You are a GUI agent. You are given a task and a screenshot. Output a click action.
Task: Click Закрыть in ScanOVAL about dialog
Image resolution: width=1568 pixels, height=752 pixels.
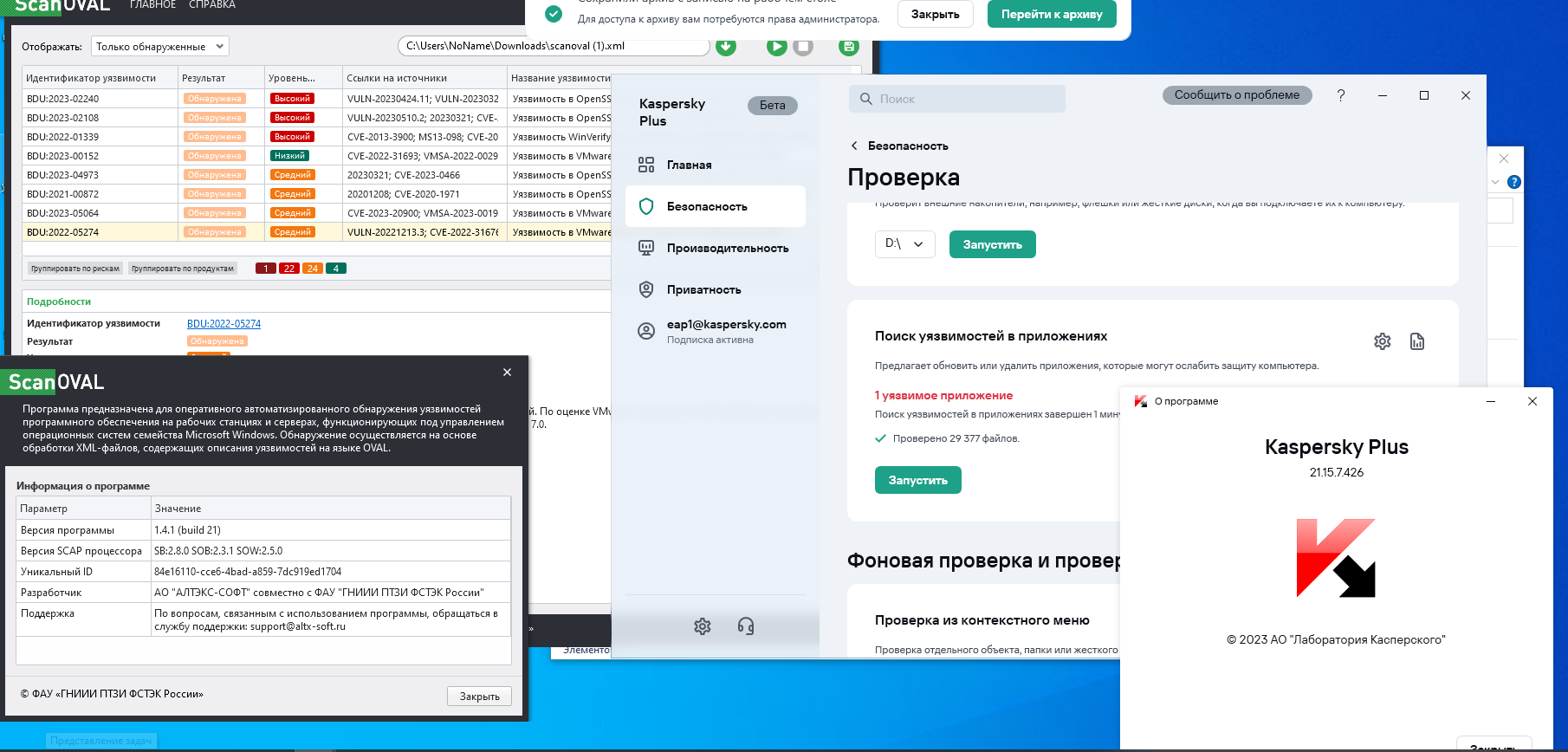point(480,697)
